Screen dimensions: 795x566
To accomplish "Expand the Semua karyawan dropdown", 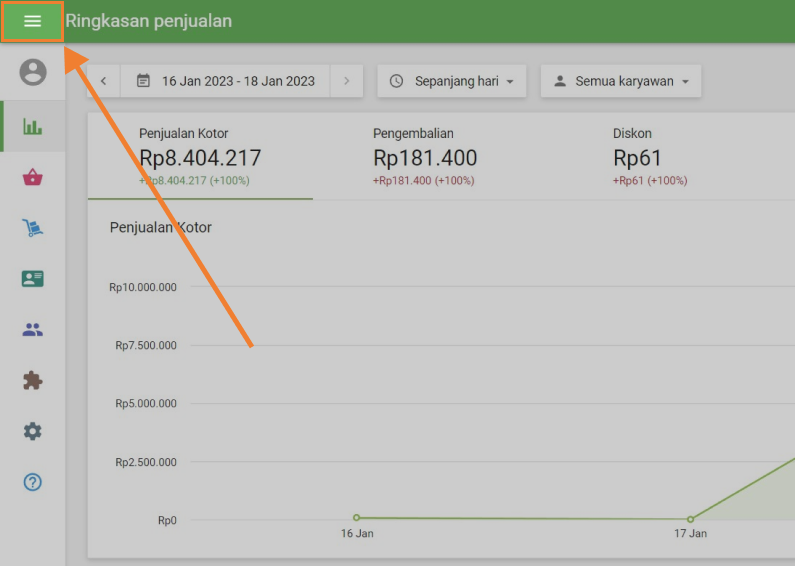I will click(621, 81).
